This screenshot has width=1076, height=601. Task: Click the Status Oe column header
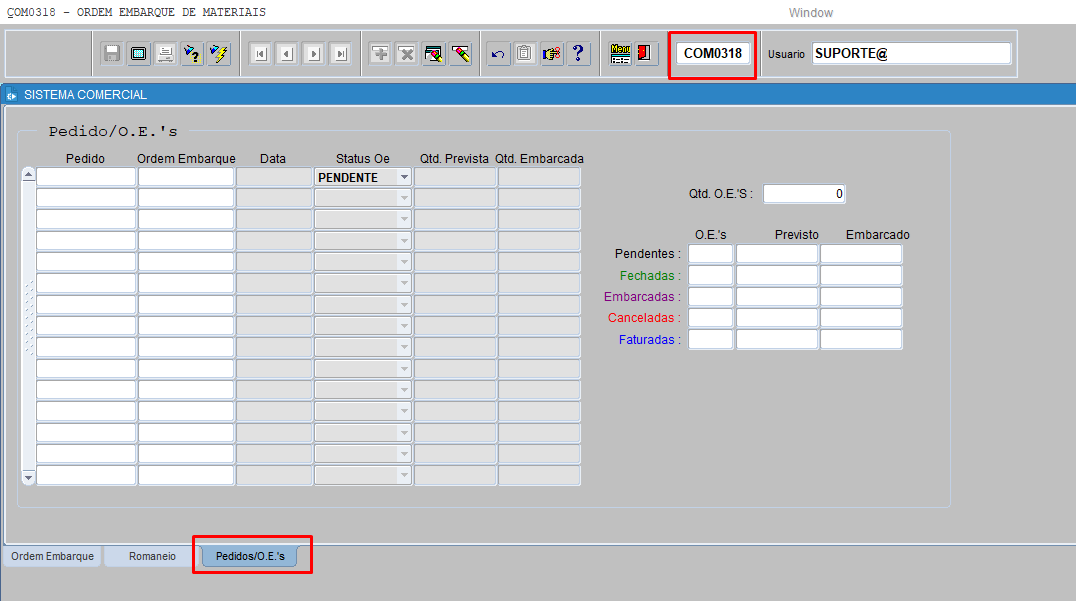coord(362,158)
